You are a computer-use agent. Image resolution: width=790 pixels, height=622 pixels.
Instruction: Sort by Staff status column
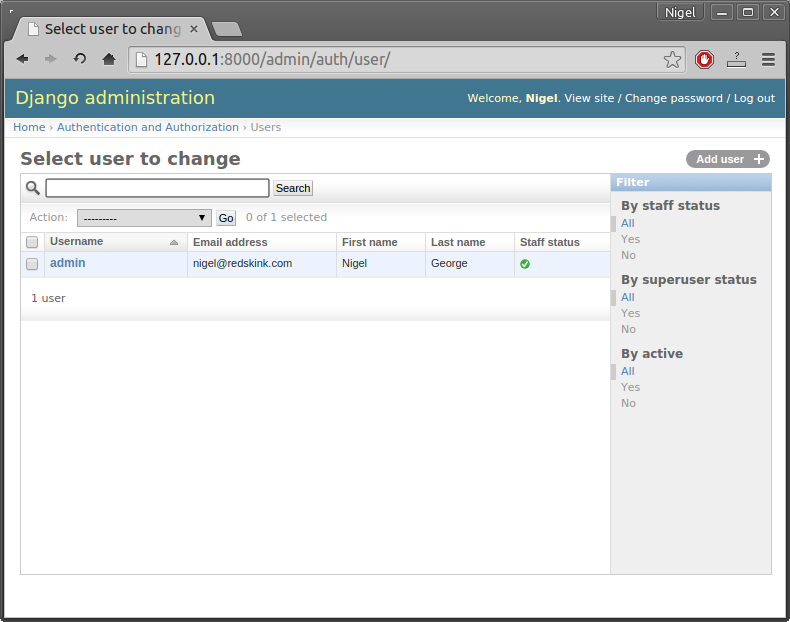pos(550,242)
